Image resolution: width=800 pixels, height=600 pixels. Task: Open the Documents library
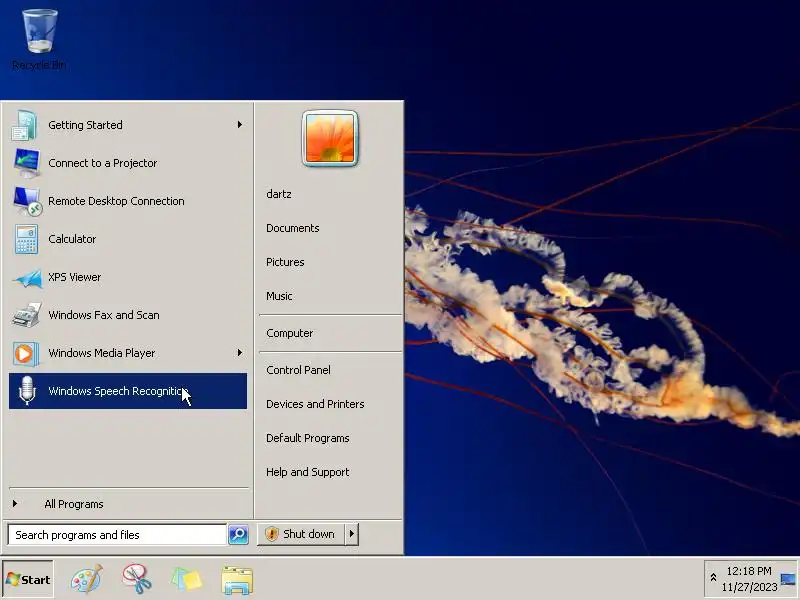click(x=292, y=228)
